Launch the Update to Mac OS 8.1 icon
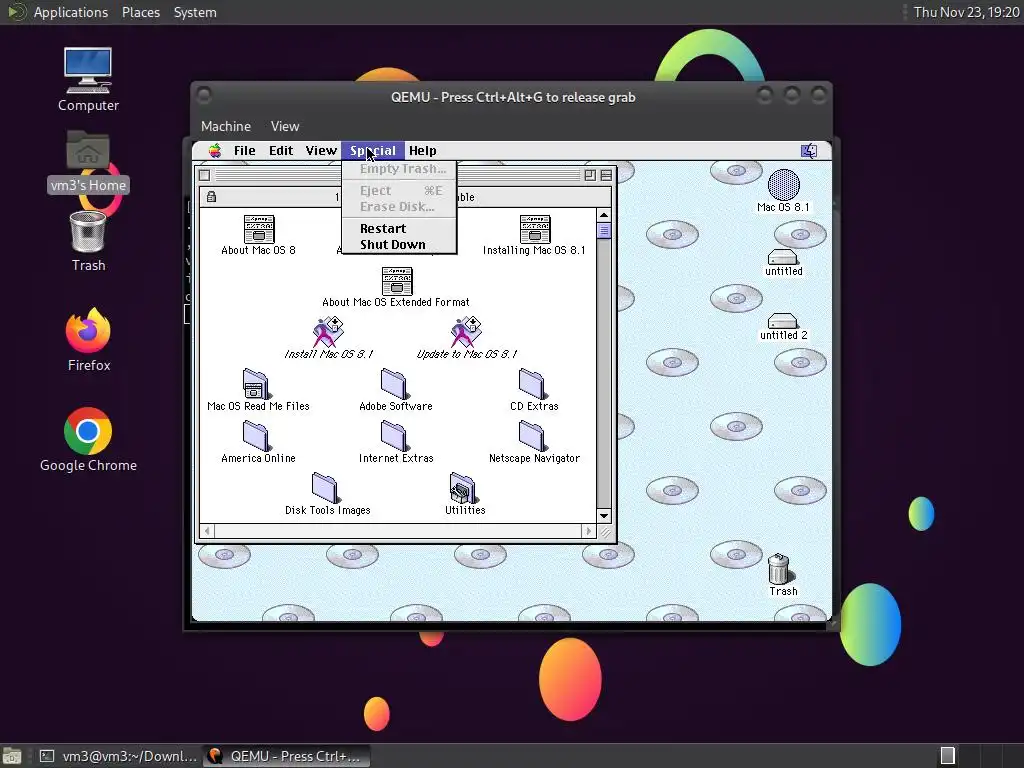Viewport: 1024px width, 768px height. [466, 332]
